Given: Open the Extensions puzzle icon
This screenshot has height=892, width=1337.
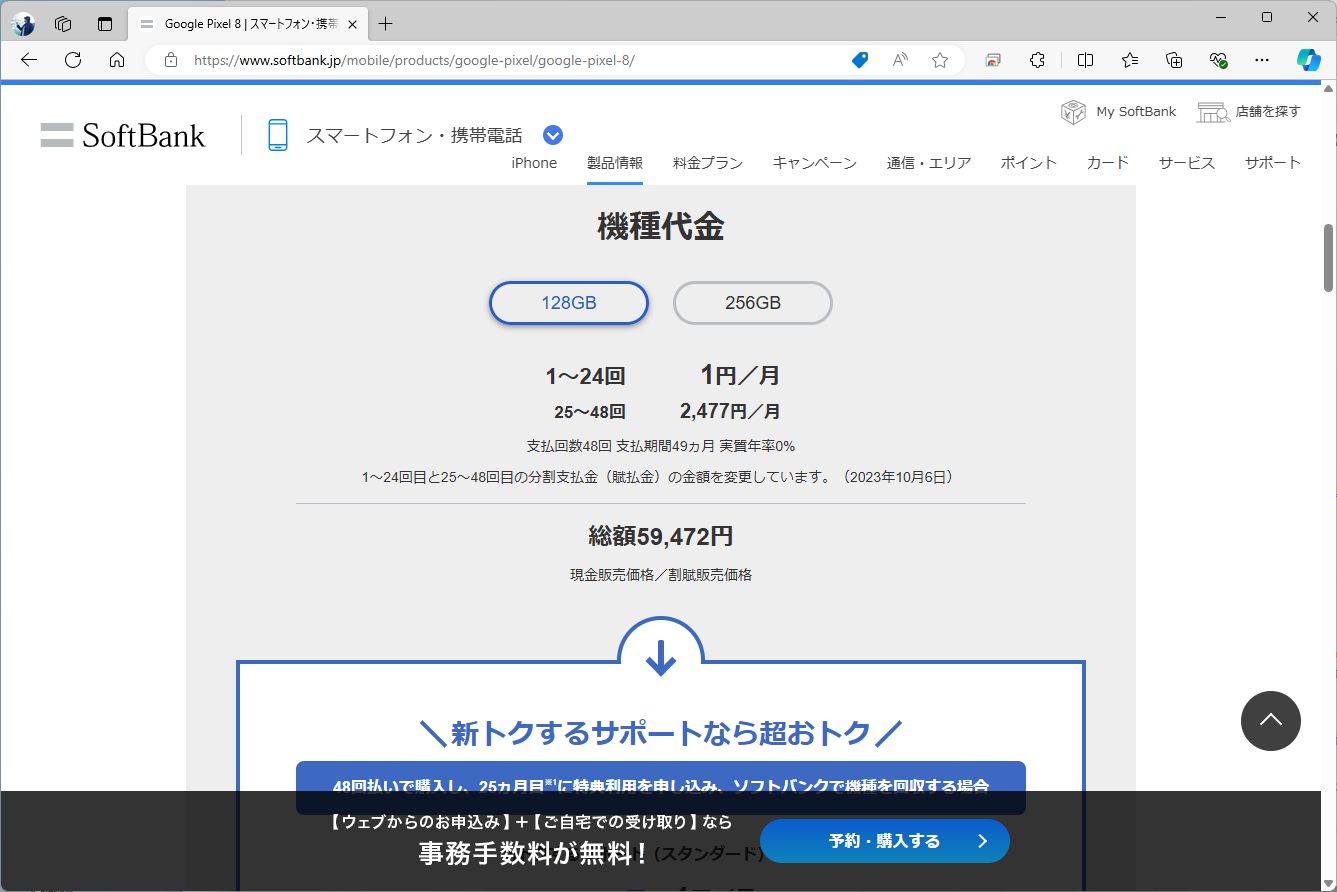Looking at the screenshot, I should (1038, 60).
